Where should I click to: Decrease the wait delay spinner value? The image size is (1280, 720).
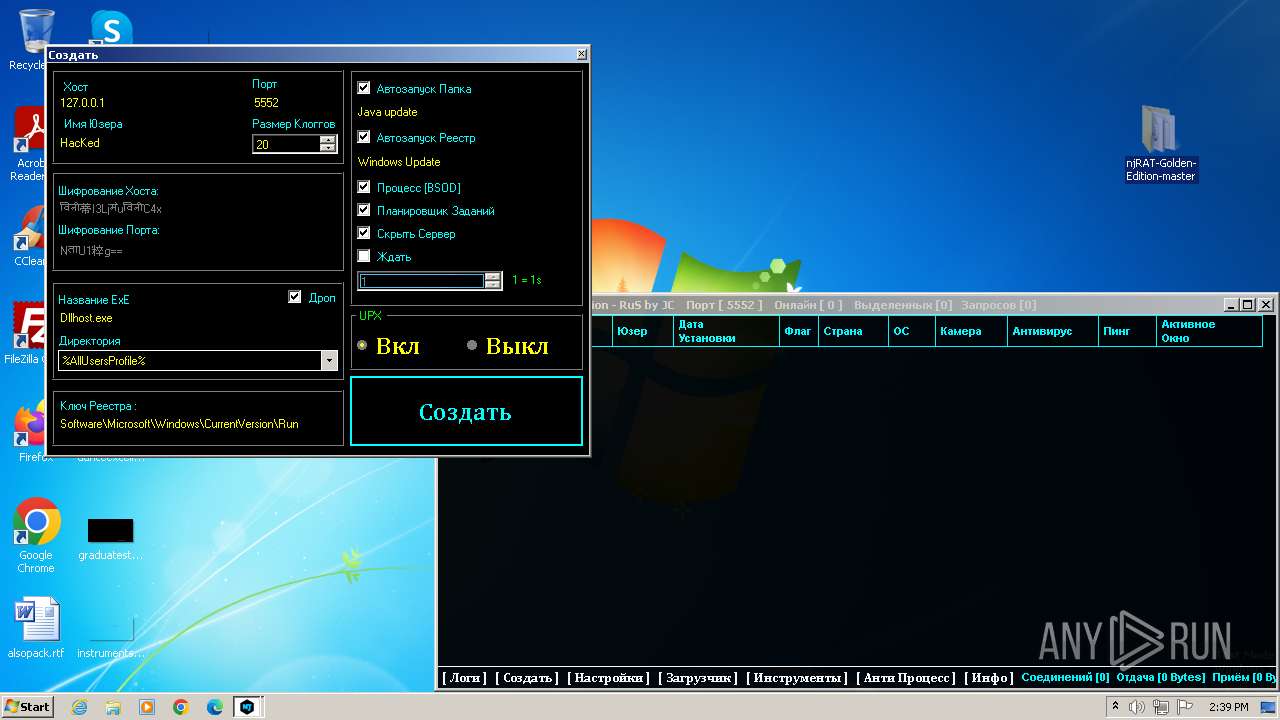coord(492,285)
